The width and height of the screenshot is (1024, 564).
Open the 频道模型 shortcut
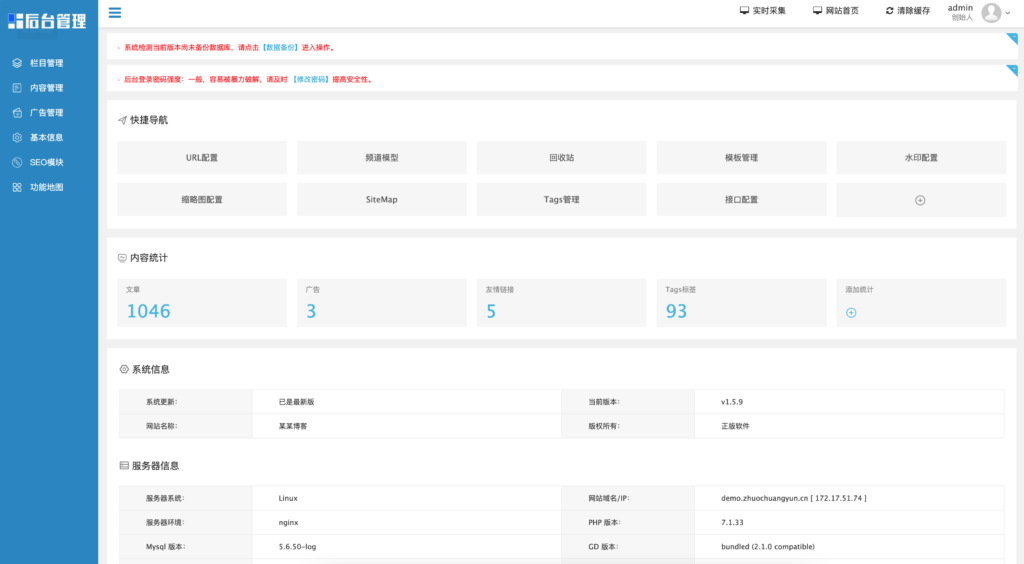[x=382, y=157]
